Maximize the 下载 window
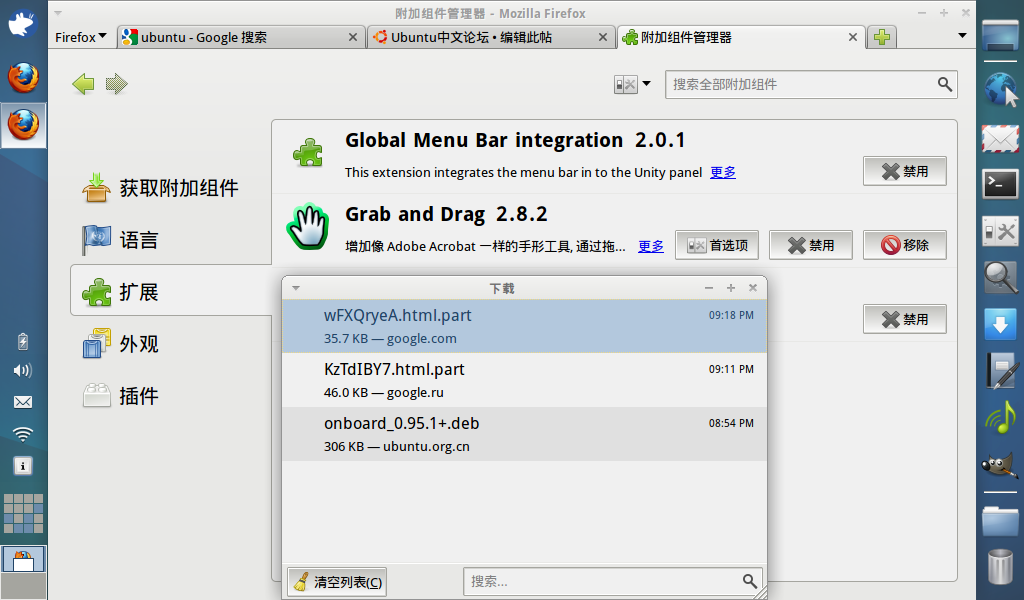This screenshot has width=1024, height=600. [731, 288]
